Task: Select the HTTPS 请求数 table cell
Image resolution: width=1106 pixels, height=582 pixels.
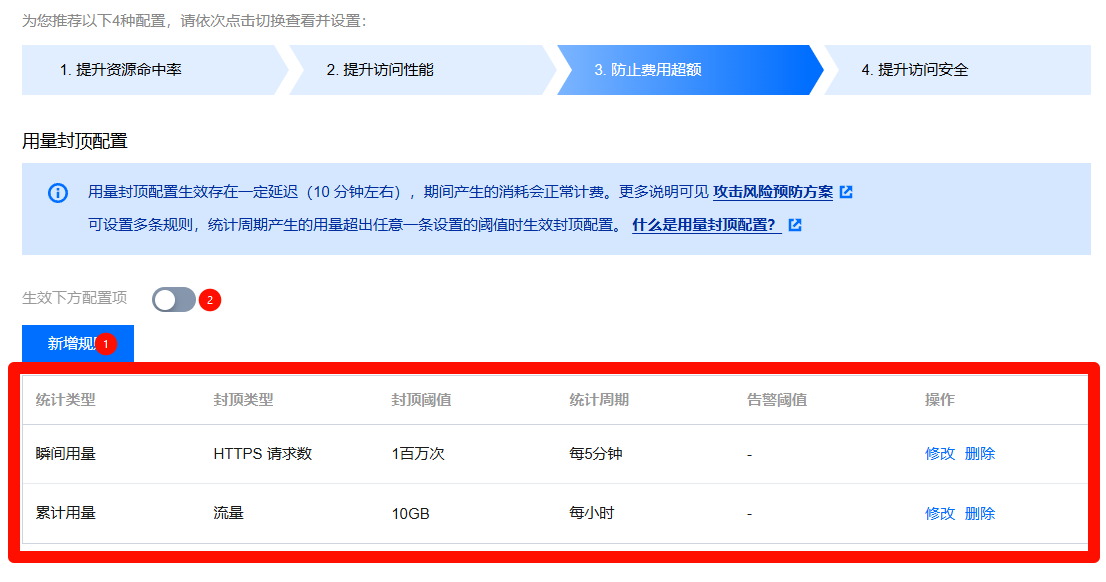Action: [x=263, y=454]
